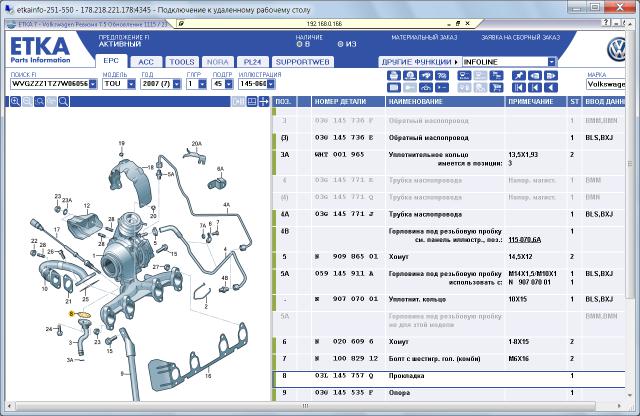Click the horizontal scrollbar thumb at the bottom
The height and width of the screenshot is (416, 640).
[305, 406]
